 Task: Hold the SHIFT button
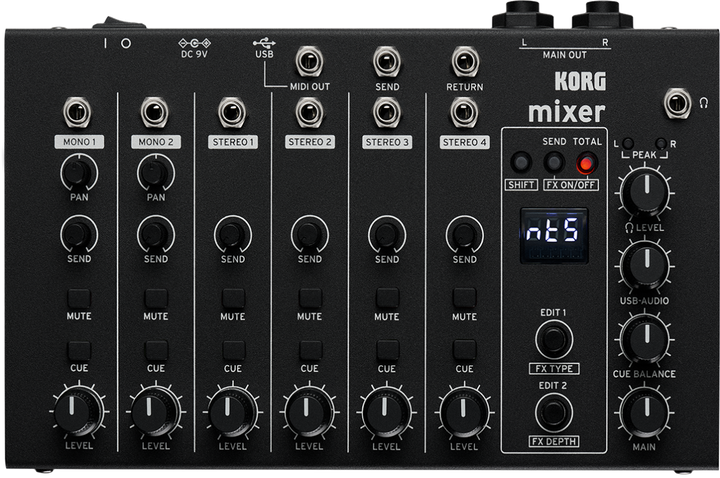pyautogui.click(x=521, y=163)
